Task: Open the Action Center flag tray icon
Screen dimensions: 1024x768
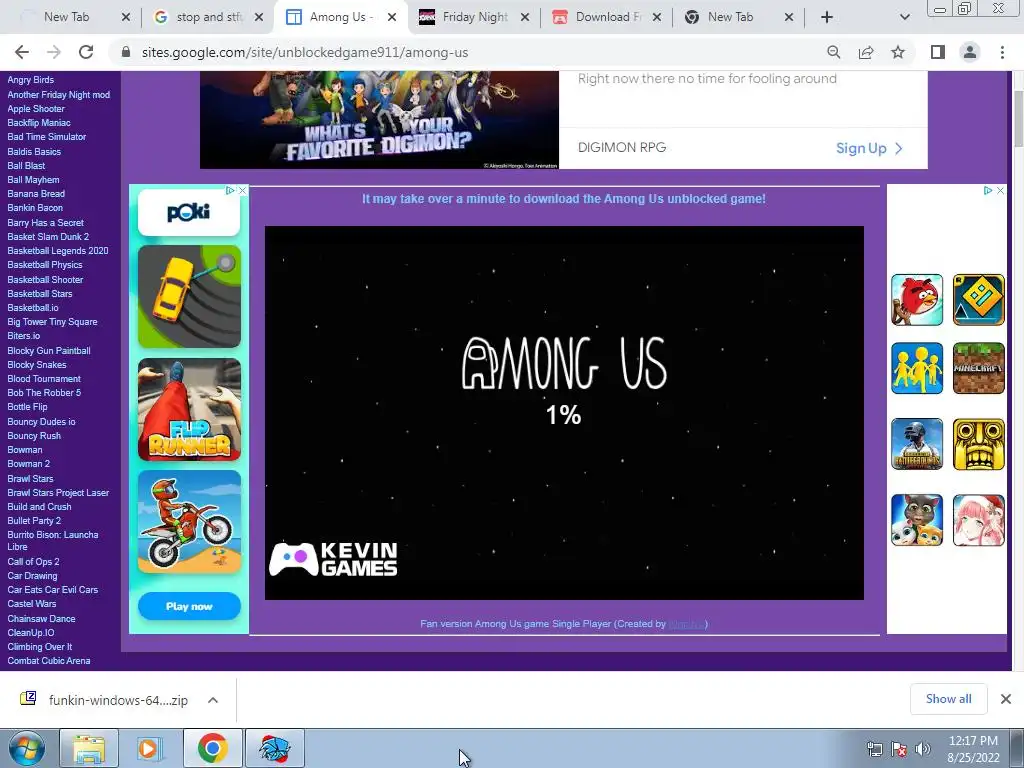Action: (899, 749)
